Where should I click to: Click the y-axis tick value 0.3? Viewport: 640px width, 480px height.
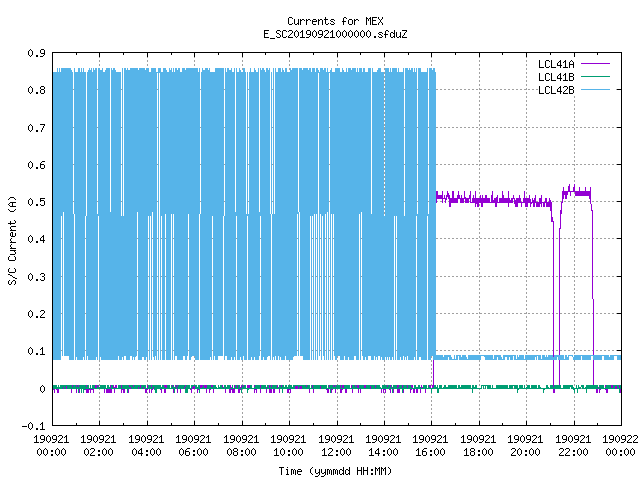[x=36, y=277]
